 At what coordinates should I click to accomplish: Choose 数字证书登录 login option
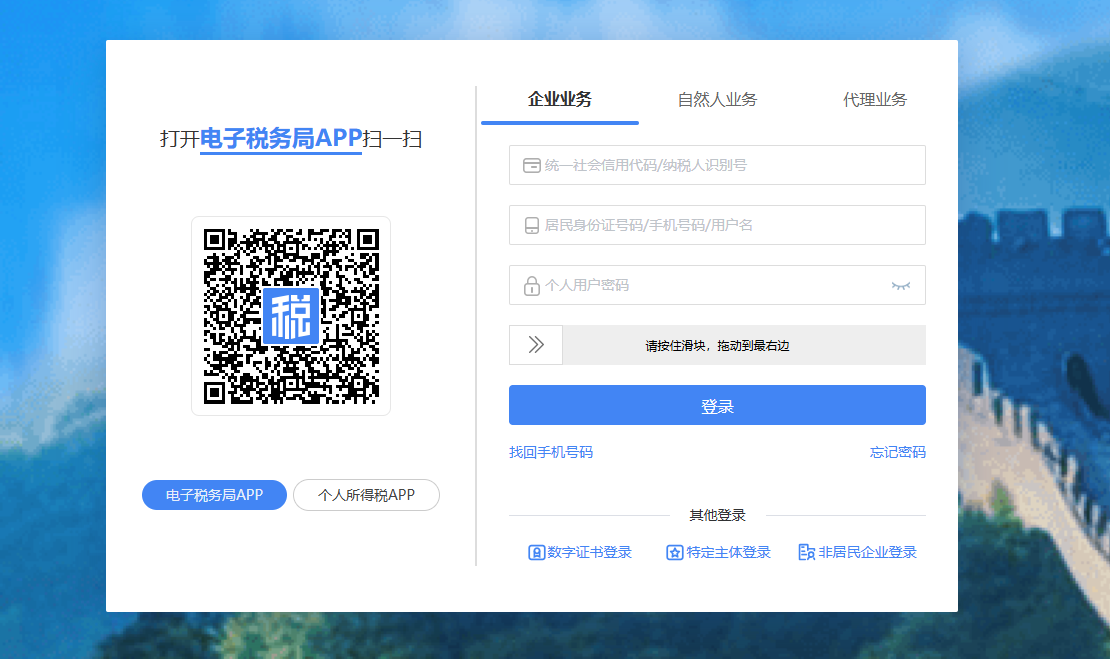[580, 552]
